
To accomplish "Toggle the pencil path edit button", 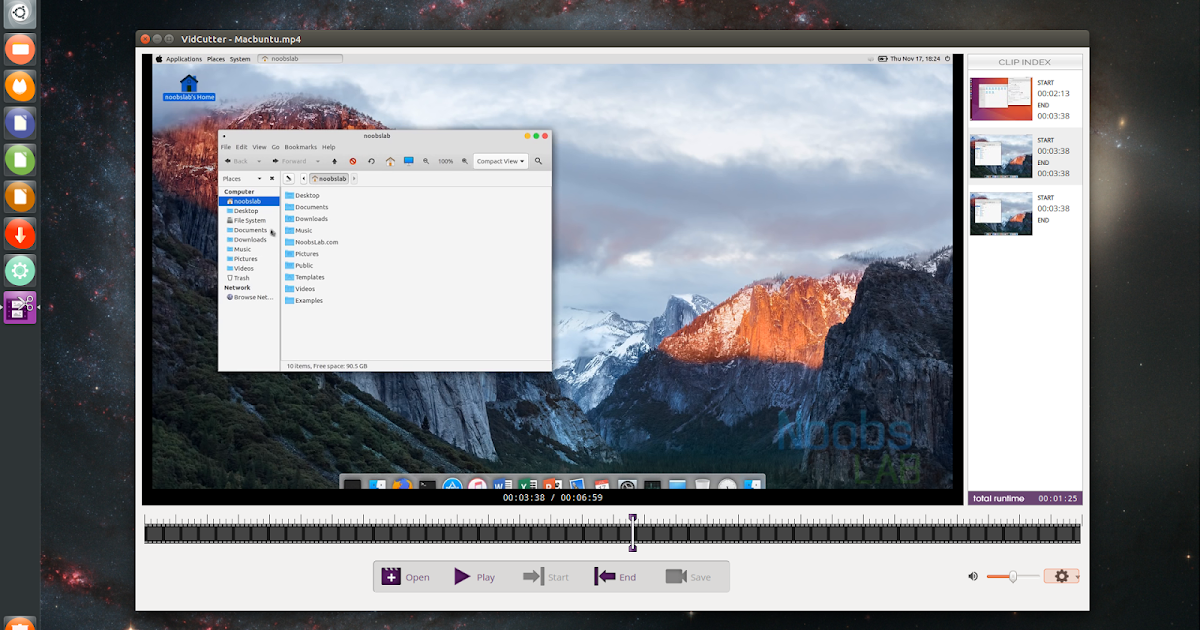I will [289, 179].
